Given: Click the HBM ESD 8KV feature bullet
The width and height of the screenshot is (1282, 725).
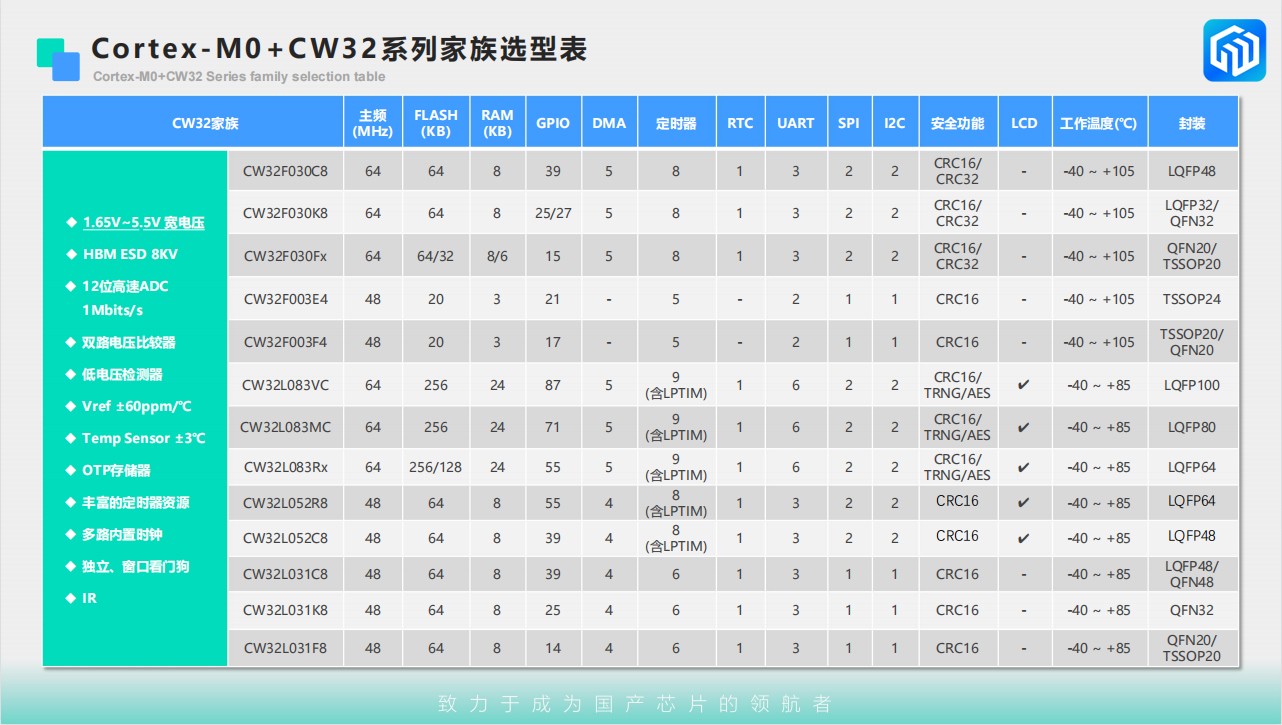Looking at the screenshot, I should pyautogui.click(x=122, y=254).
